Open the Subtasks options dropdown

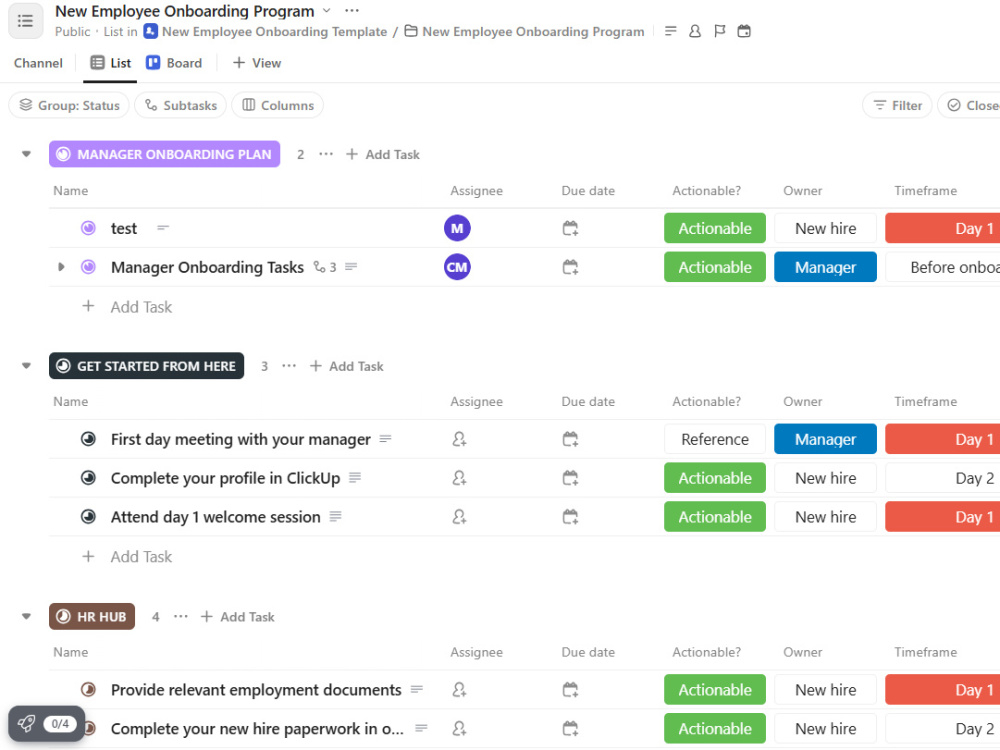181,105
